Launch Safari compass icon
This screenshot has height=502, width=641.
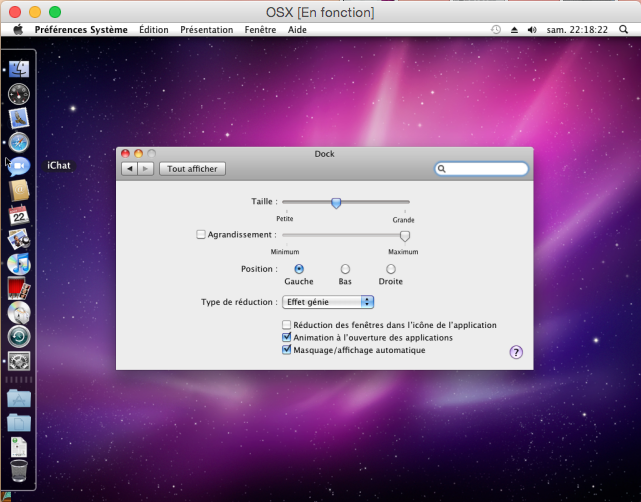[x=19, y=142]
